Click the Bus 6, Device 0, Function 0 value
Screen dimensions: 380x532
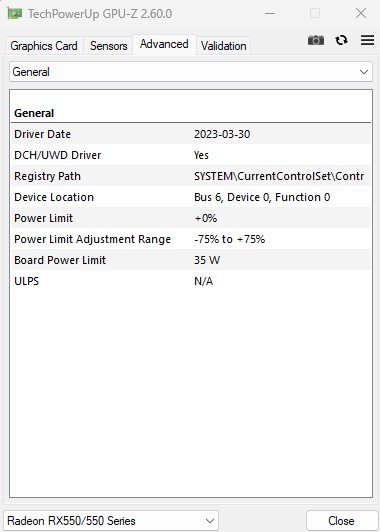coord(262,197)
